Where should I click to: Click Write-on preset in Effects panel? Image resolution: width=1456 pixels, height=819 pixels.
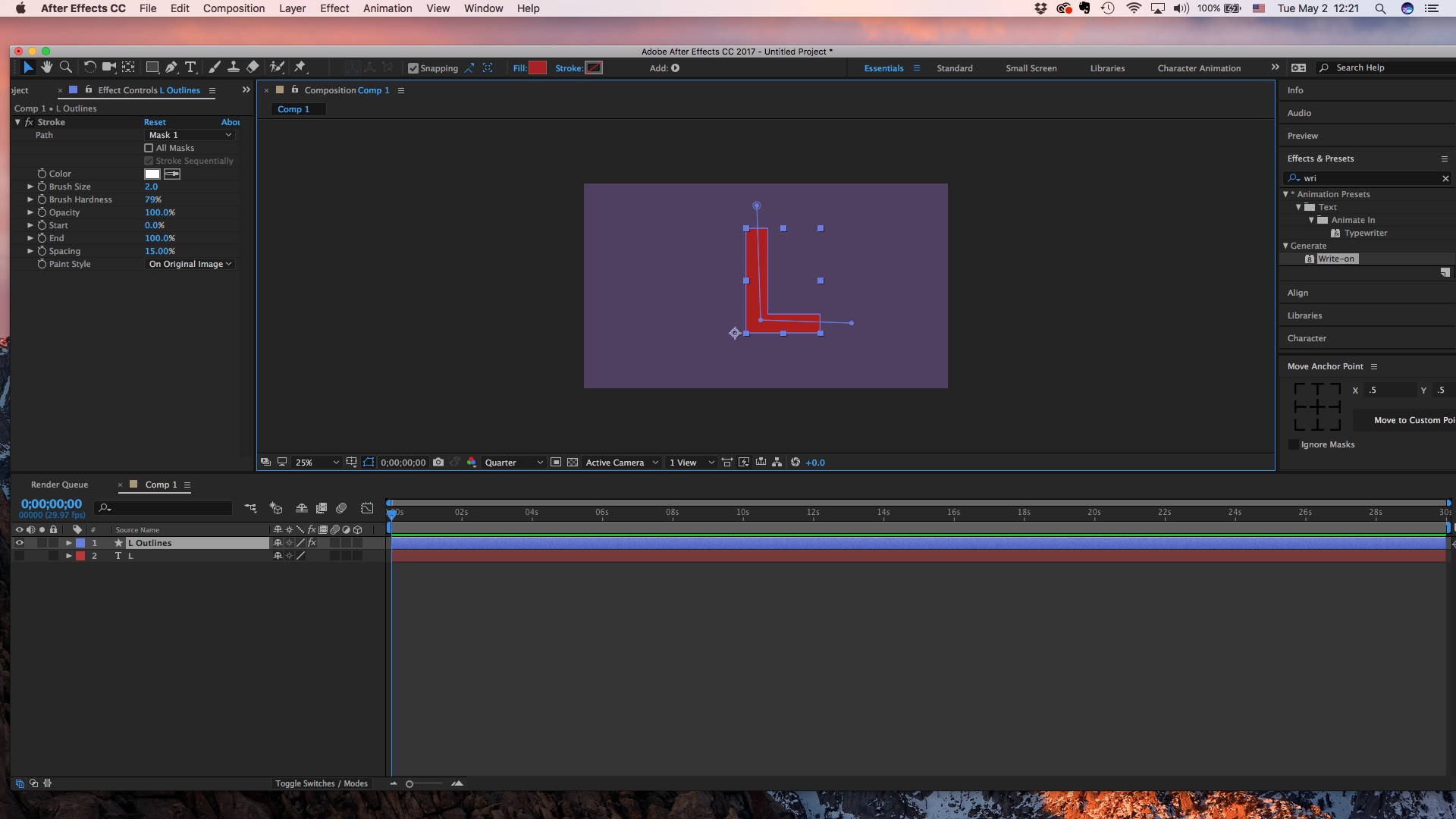(x=1336, y=258)
